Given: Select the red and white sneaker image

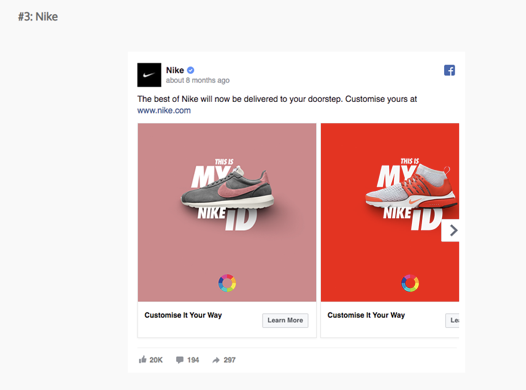Looking at the screenshot, I should 412,188.
